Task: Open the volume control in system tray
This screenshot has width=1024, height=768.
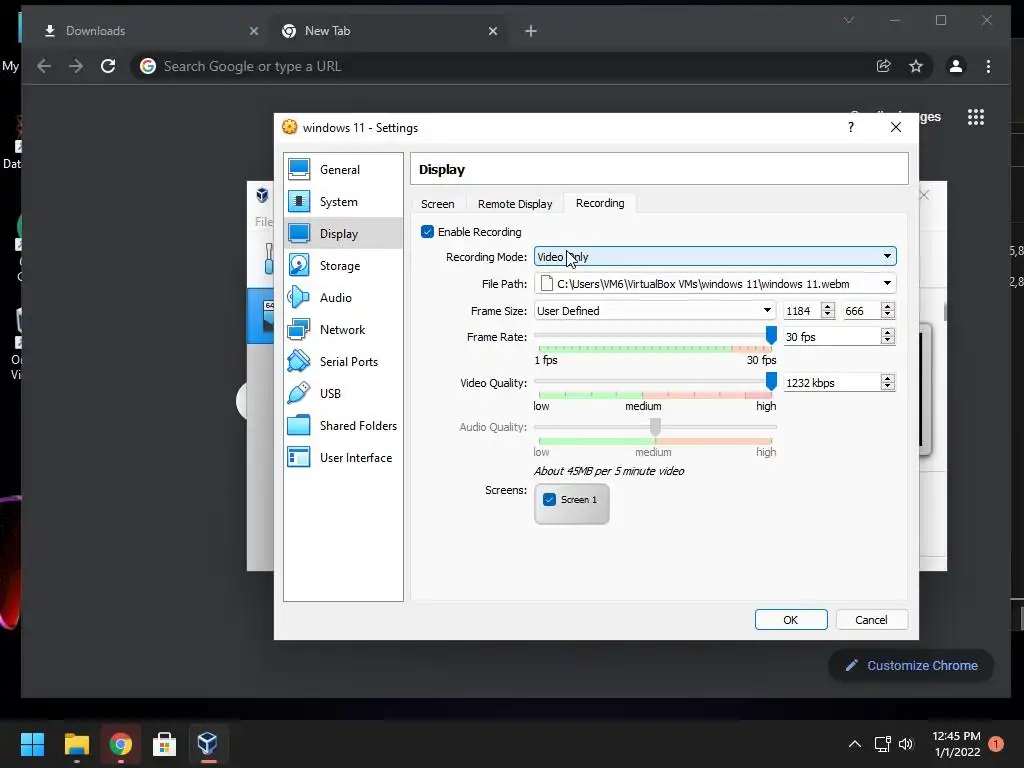Action: click(x=906, y=744)
